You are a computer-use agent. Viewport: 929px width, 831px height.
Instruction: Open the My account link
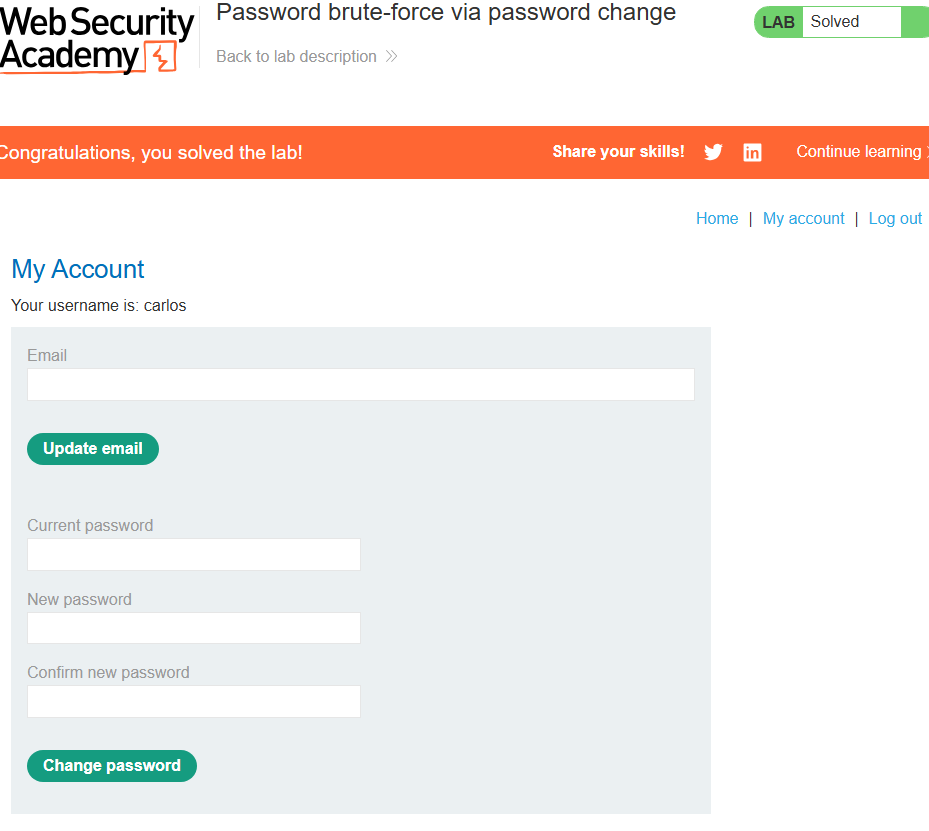pos(803,219)
